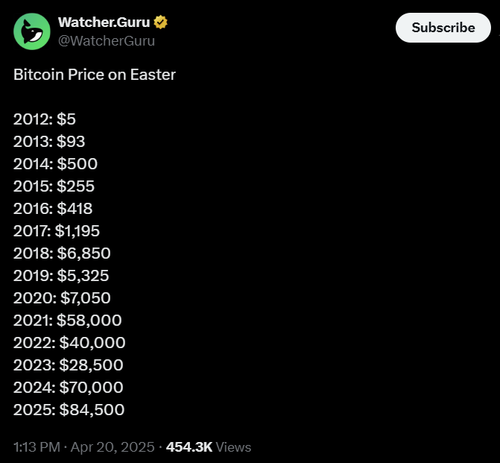The image size is (500, 463).
Task: Click the 1:13 PM timestamp
Action: click(37, 447)
